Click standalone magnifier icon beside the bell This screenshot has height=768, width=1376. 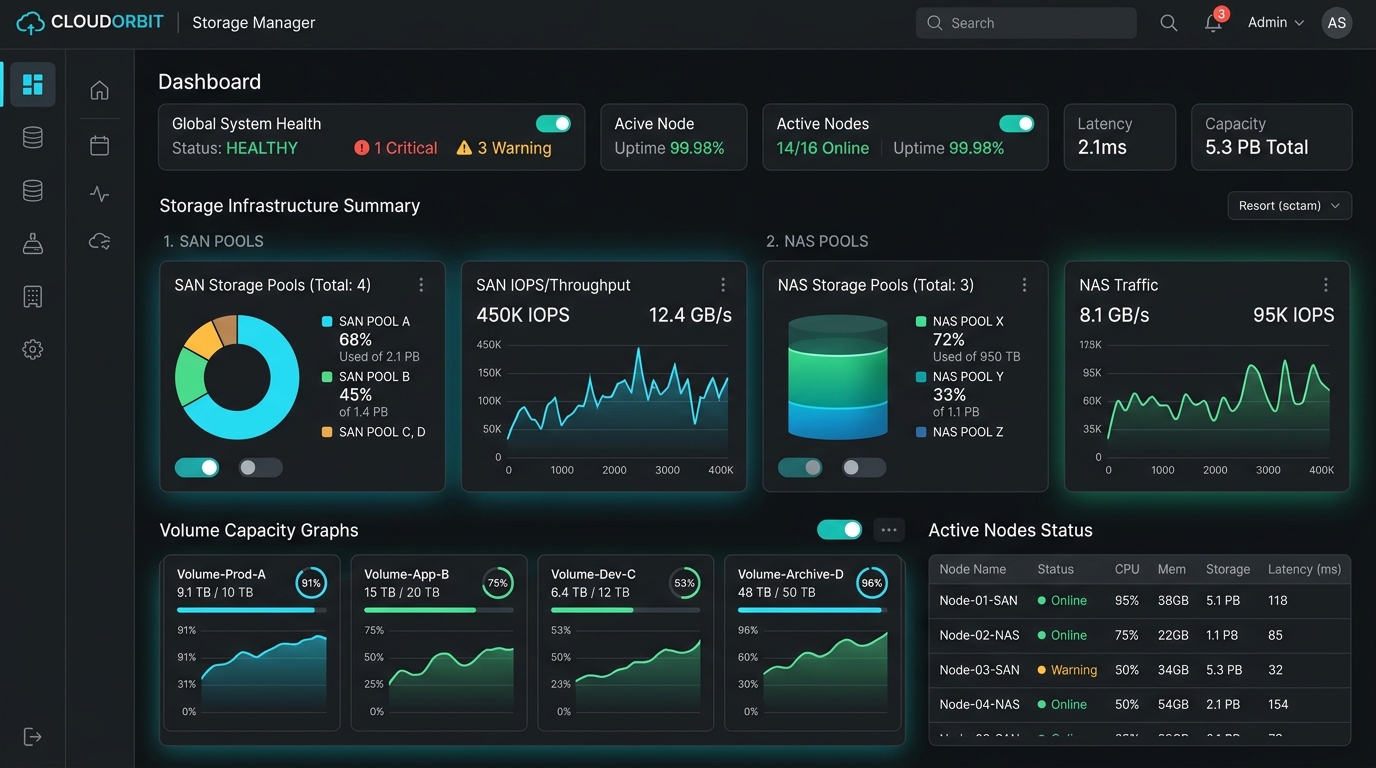1168,23
